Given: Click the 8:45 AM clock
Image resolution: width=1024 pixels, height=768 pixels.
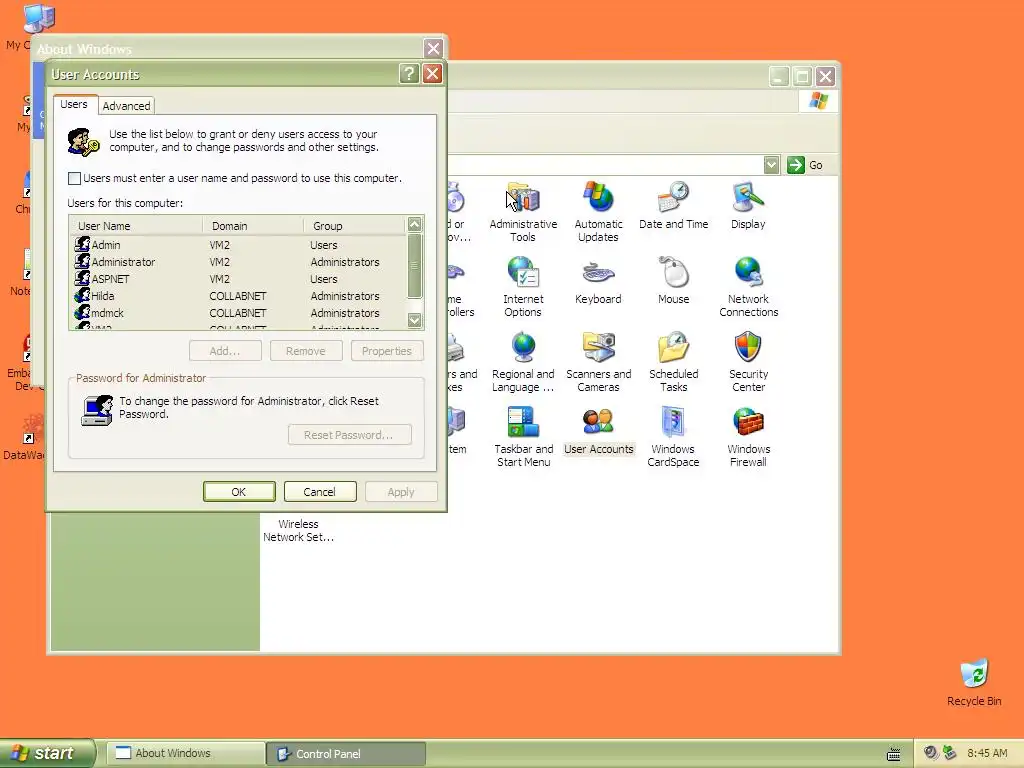Looking at the screenshot, I should (x=987, y=754).
